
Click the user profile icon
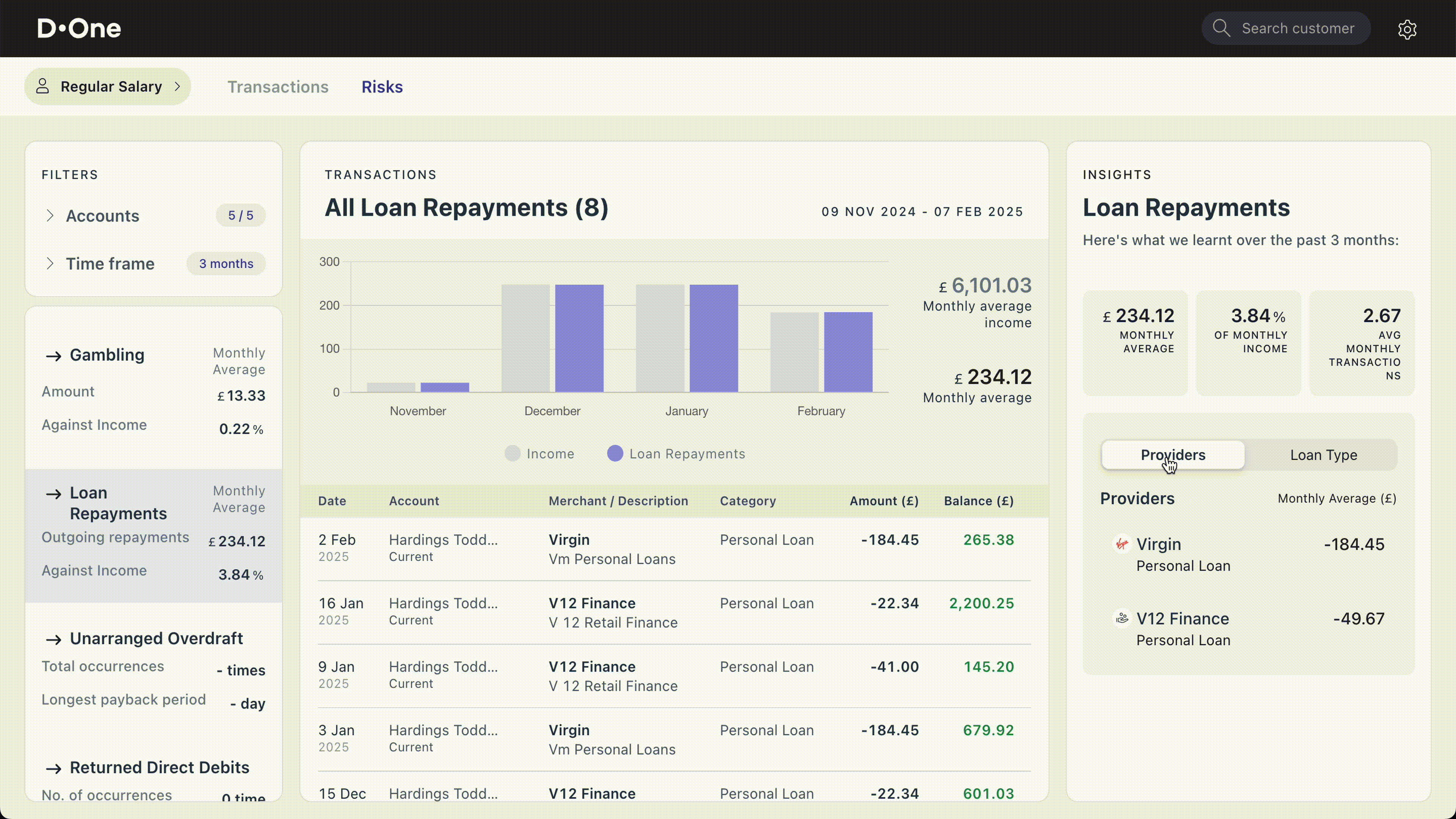click(42, 86)
